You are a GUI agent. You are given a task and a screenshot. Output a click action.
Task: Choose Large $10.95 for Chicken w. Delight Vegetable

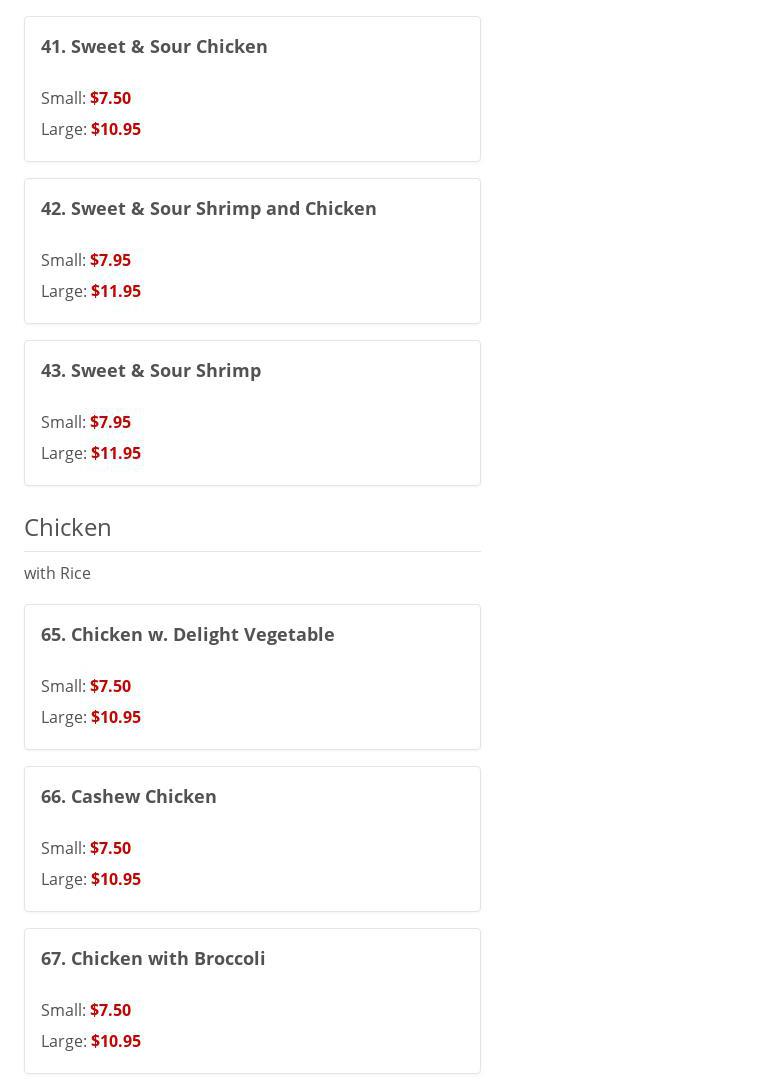[x=91, y=717]
